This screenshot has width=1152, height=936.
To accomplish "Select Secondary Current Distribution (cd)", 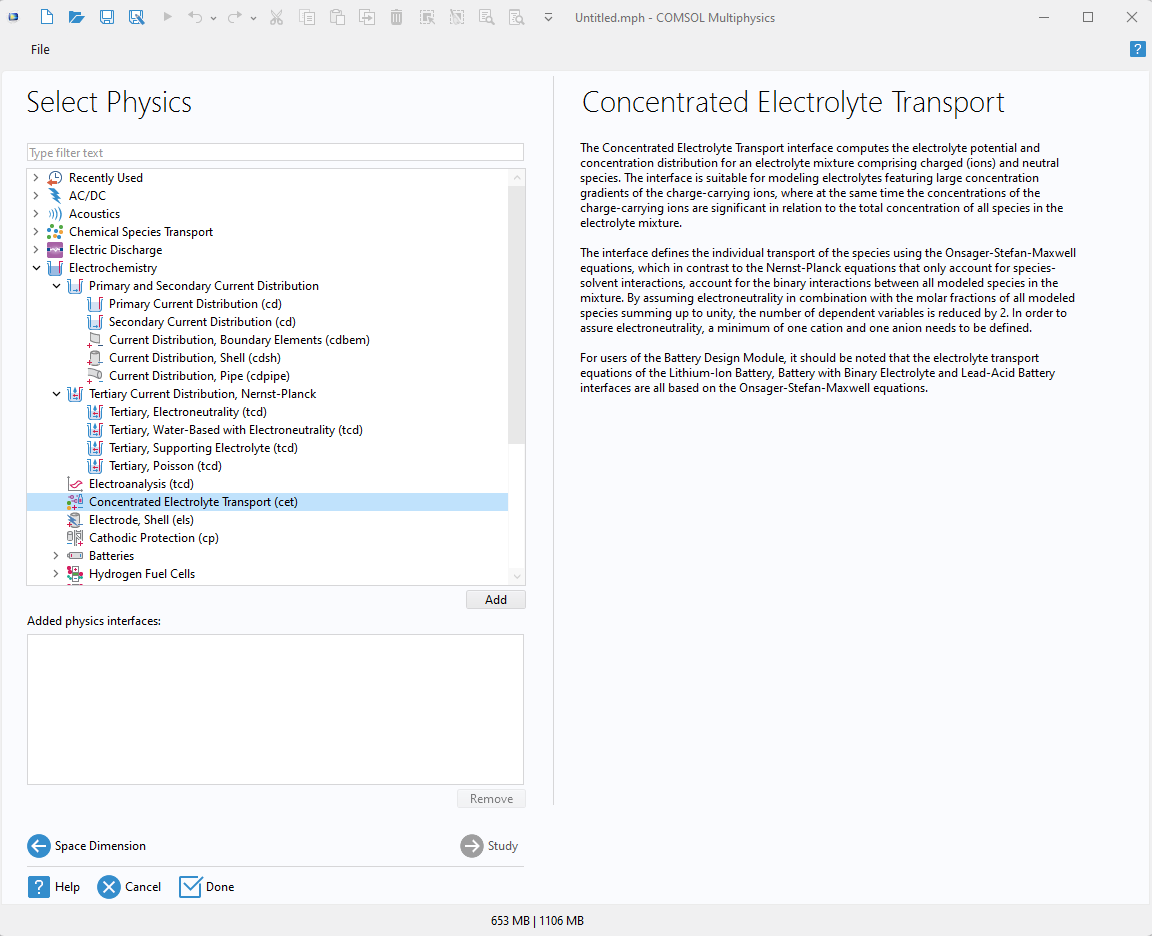I will tap(202, 322).
